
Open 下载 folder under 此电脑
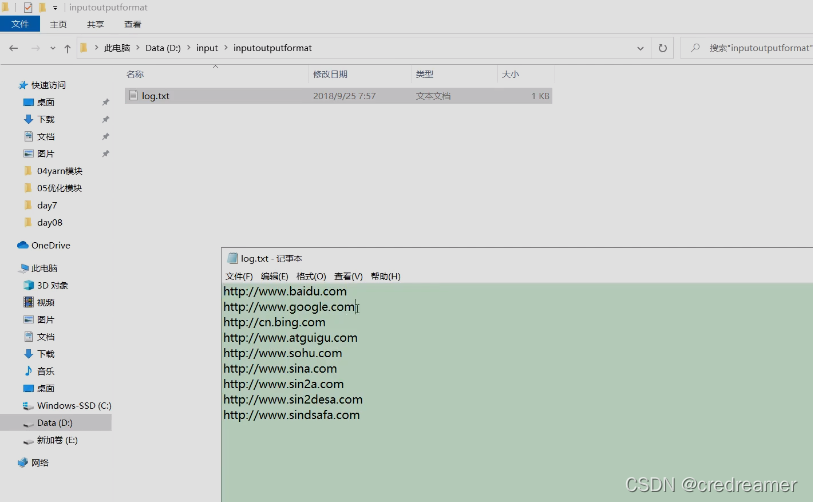point(46,354)
